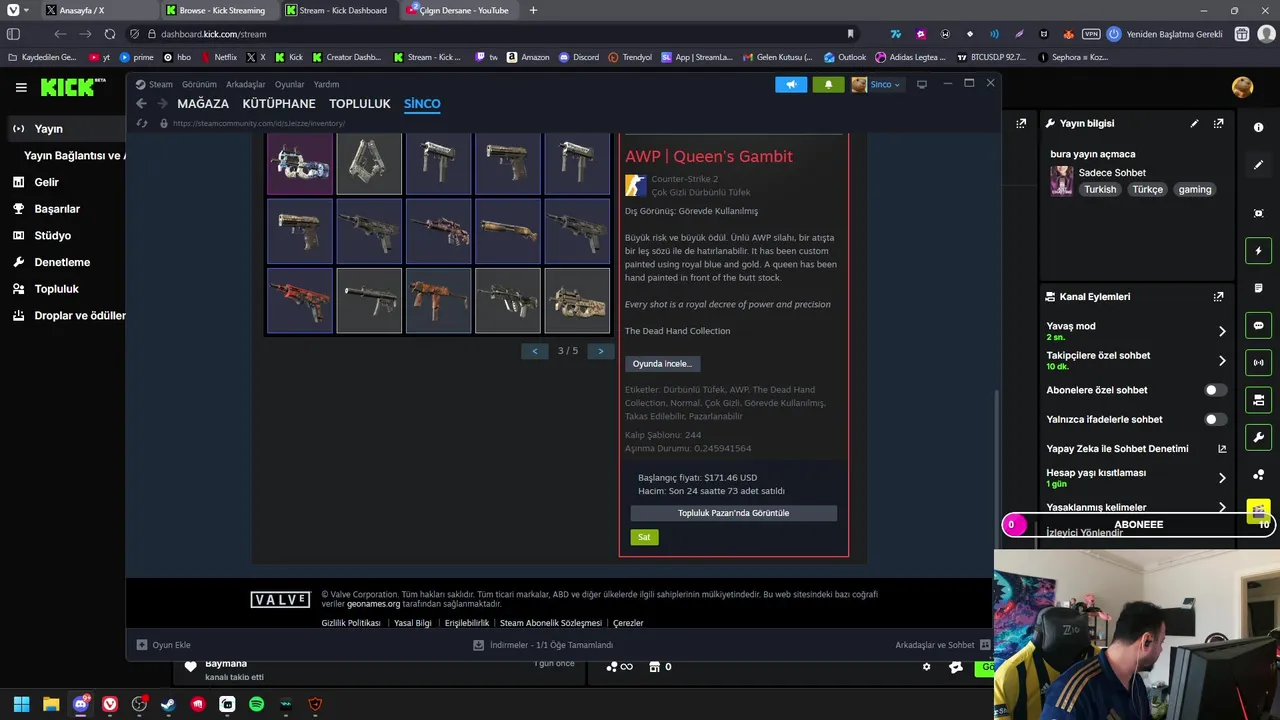Go to previous inventory page
The image size is (1280, 720).
535,351
